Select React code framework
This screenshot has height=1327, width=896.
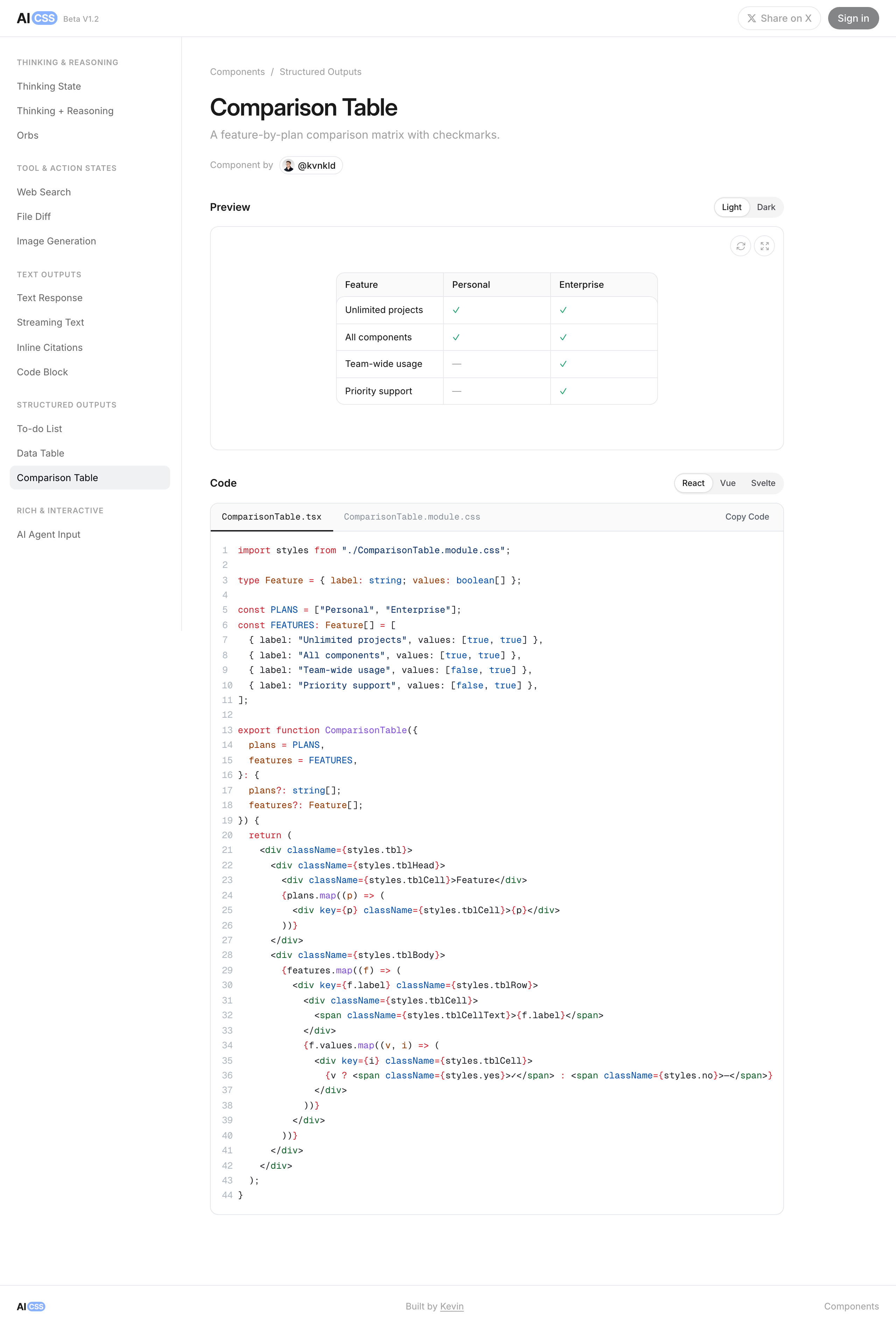pyautogui.click(x=693, y=483)
